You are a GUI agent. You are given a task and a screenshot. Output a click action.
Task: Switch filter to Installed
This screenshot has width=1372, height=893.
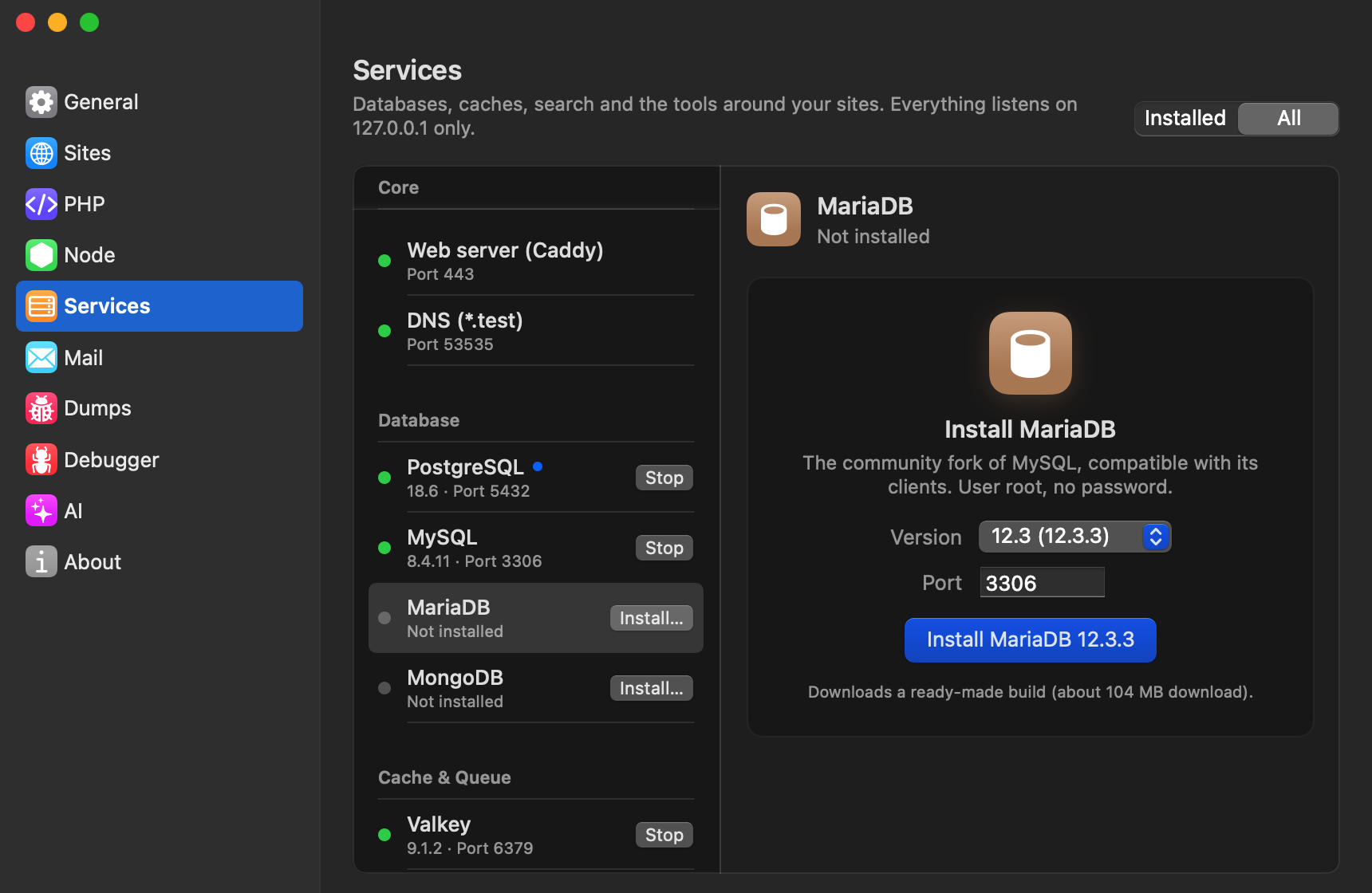[1185, 118]
